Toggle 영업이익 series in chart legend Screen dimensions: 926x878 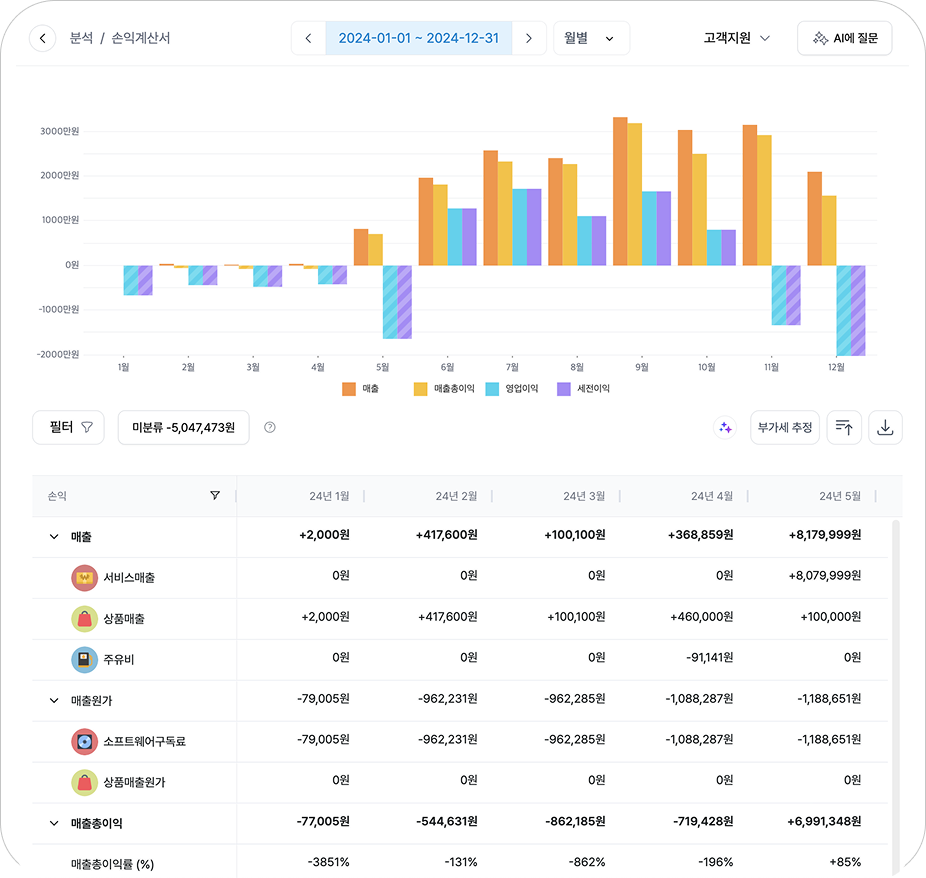505,388
